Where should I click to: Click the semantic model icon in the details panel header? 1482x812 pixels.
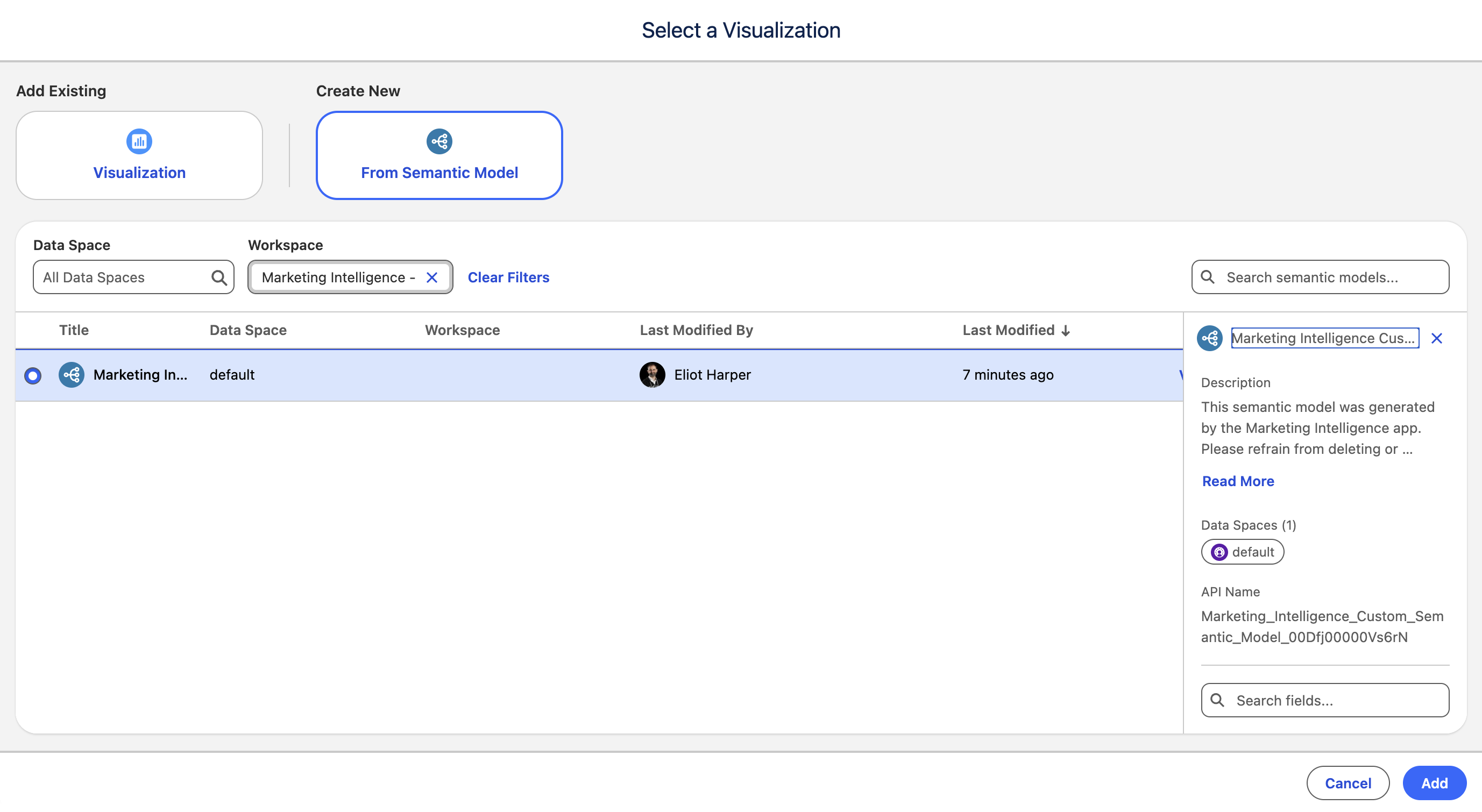coord(1210,338)
